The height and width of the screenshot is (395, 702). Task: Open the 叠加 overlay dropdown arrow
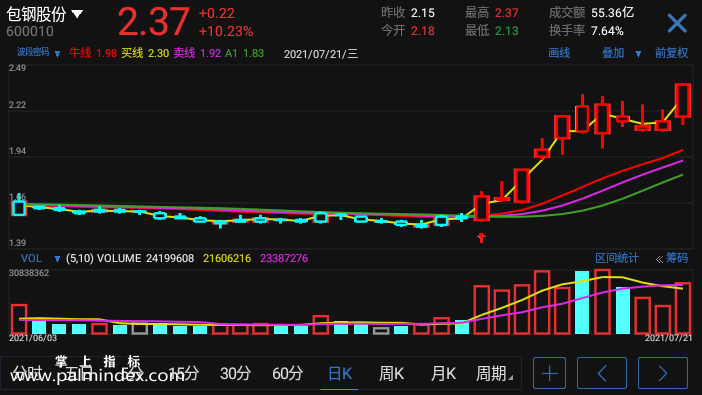click(x=638, y=54)
